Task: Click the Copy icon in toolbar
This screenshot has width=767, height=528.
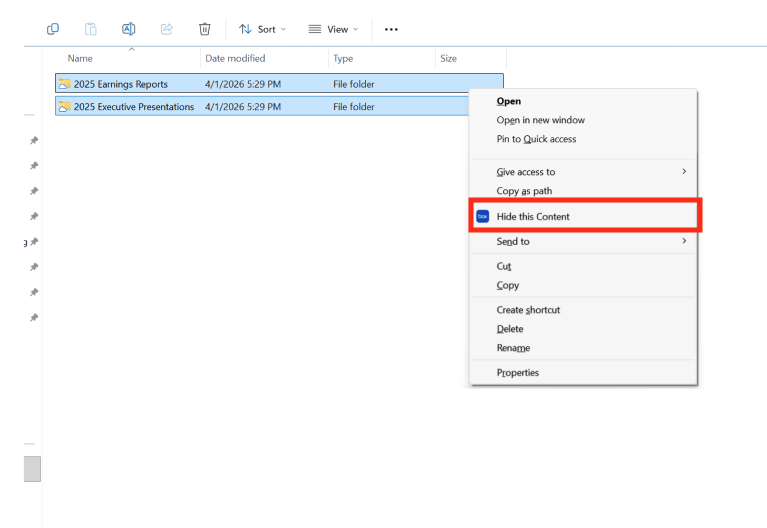Action: pyautogui.click(x=53, y=29)
